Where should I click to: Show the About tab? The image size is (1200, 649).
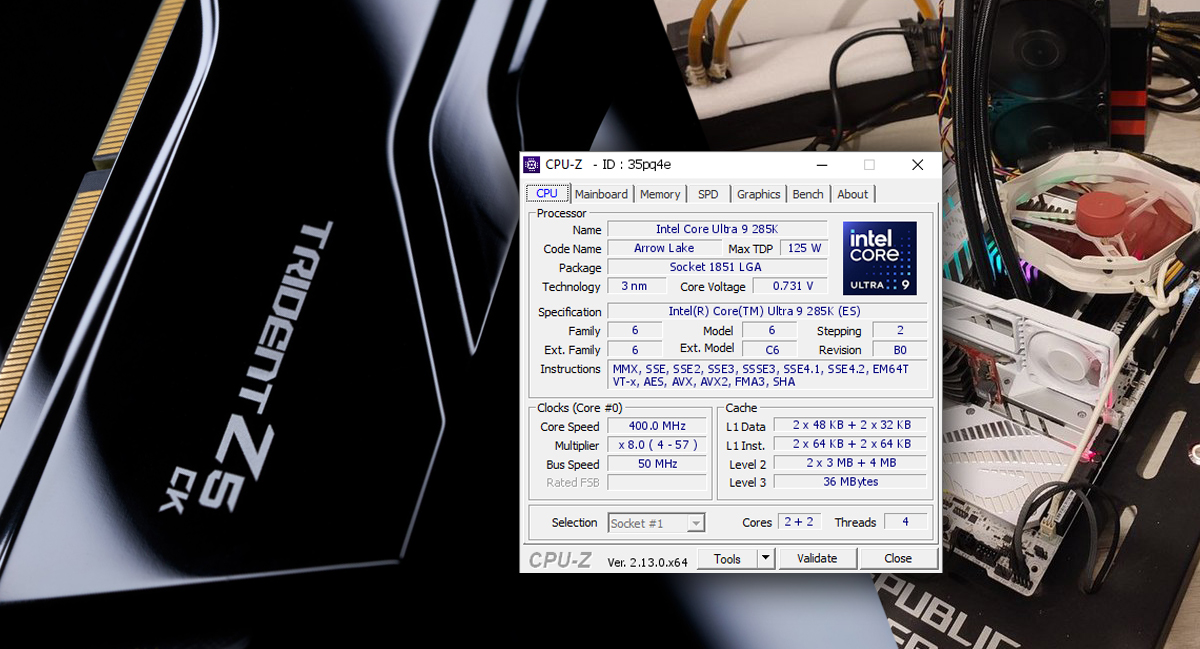(x=852, y=194)
